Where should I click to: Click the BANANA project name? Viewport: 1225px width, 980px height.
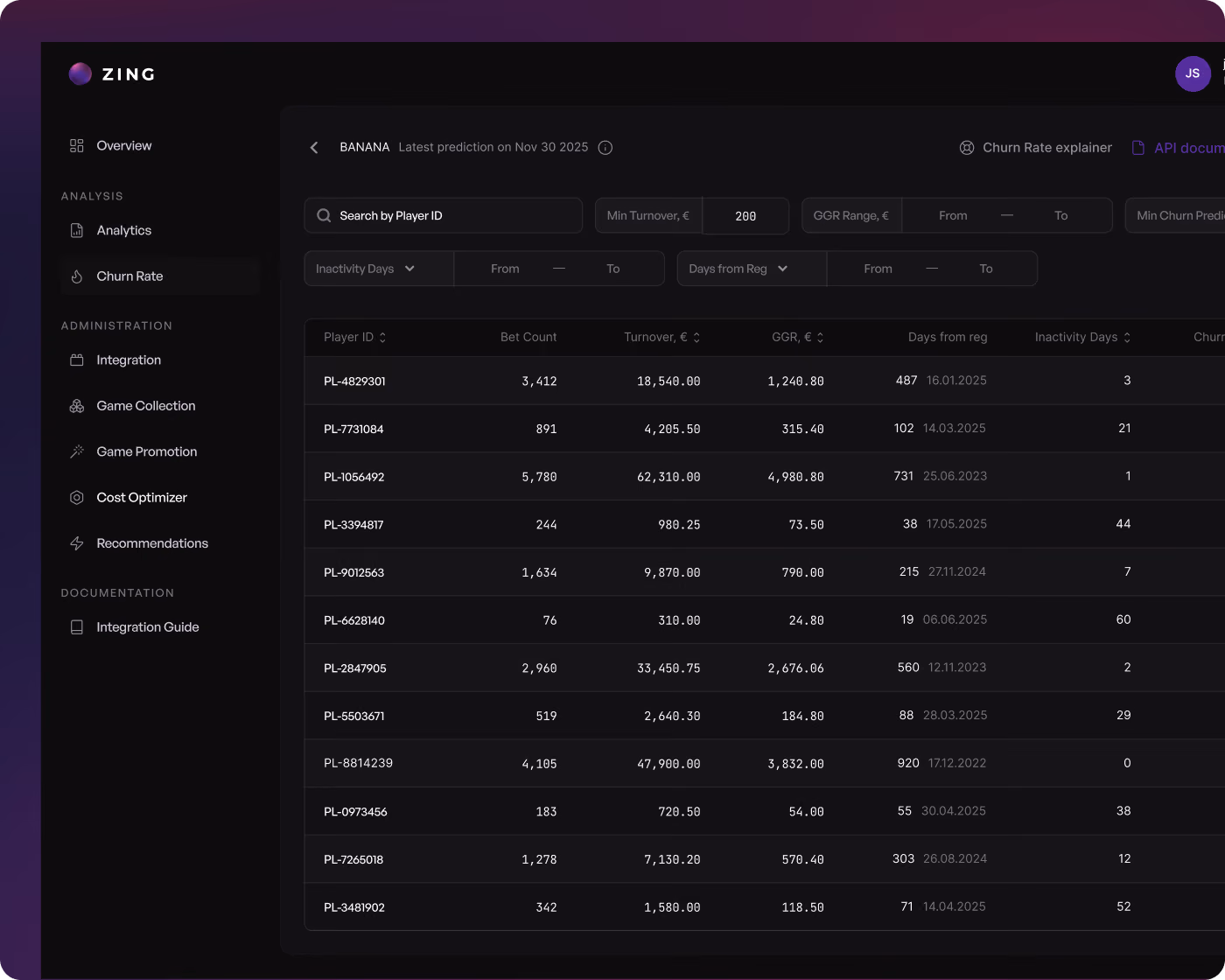coord(365,147)
